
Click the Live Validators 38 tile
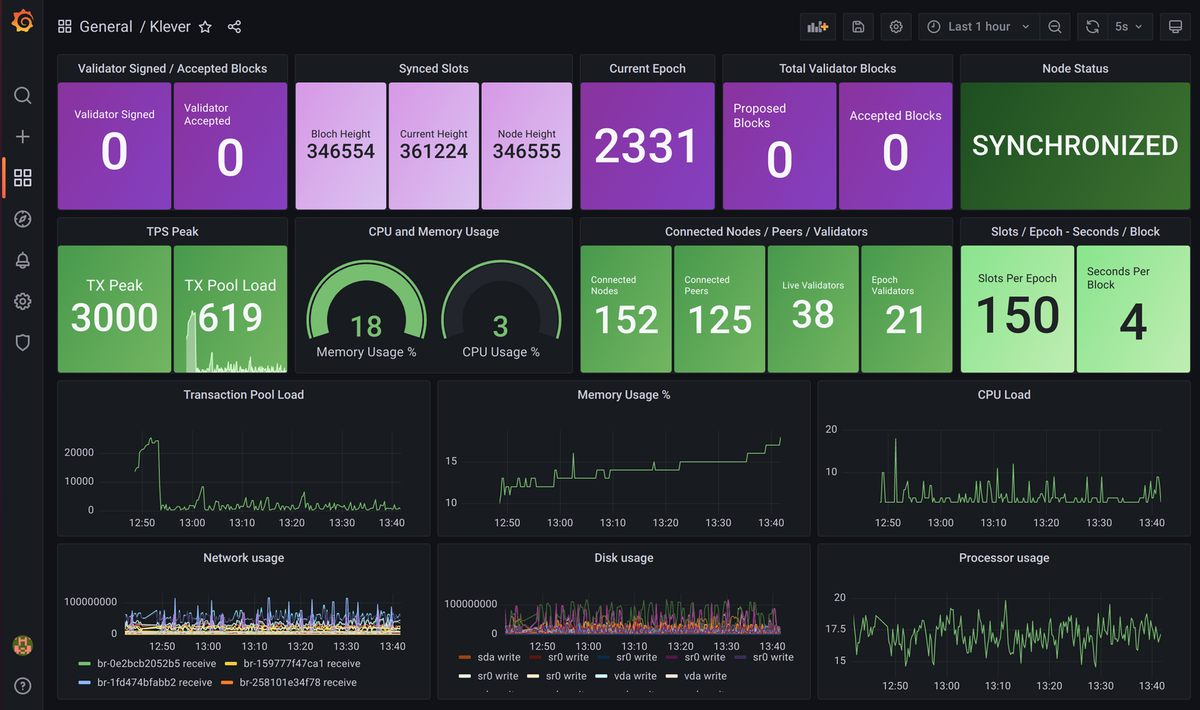click(x=813, y=309)
